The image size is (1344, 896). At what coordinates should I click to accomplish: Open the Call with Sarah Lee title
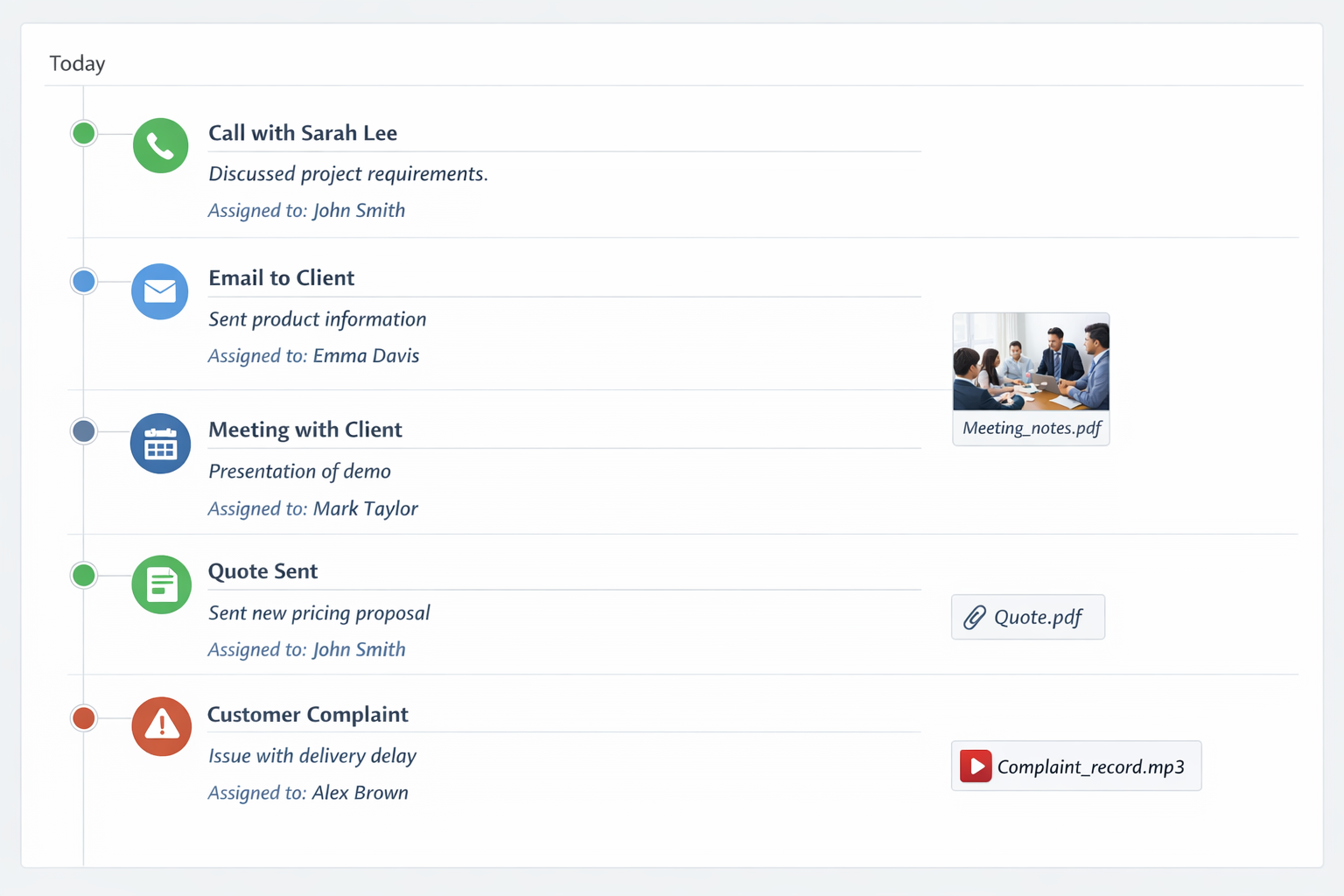point(303,133)
